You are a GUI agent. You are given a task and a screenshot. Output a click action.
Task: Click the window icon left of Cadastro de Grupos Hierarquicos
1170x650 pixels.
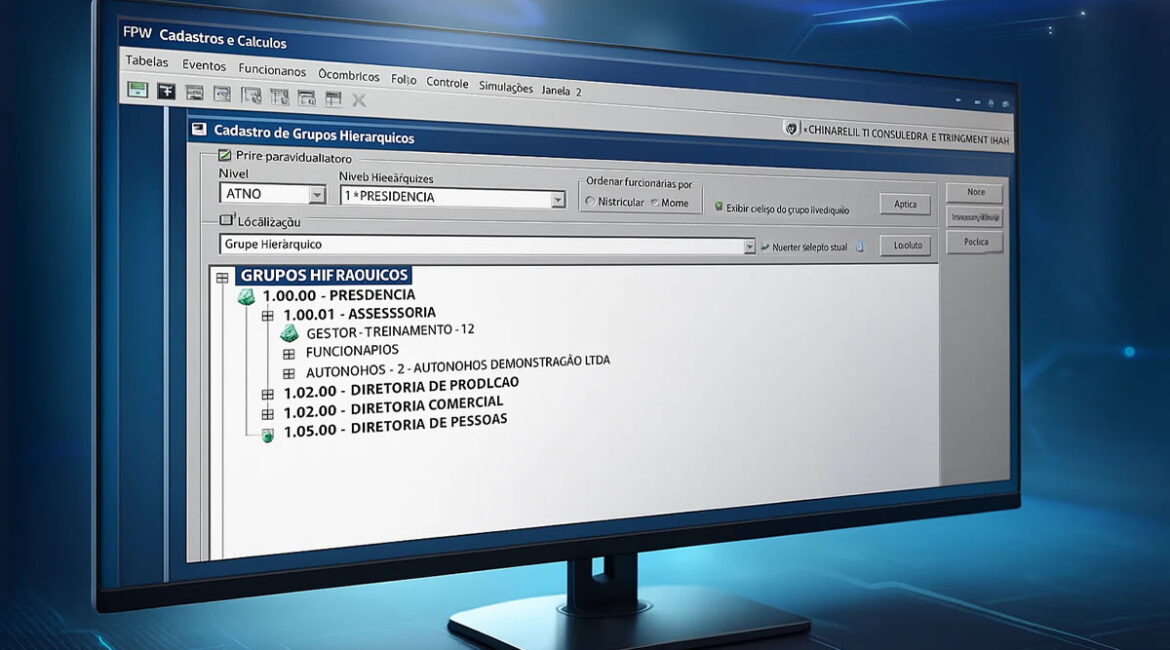(199, 129)
